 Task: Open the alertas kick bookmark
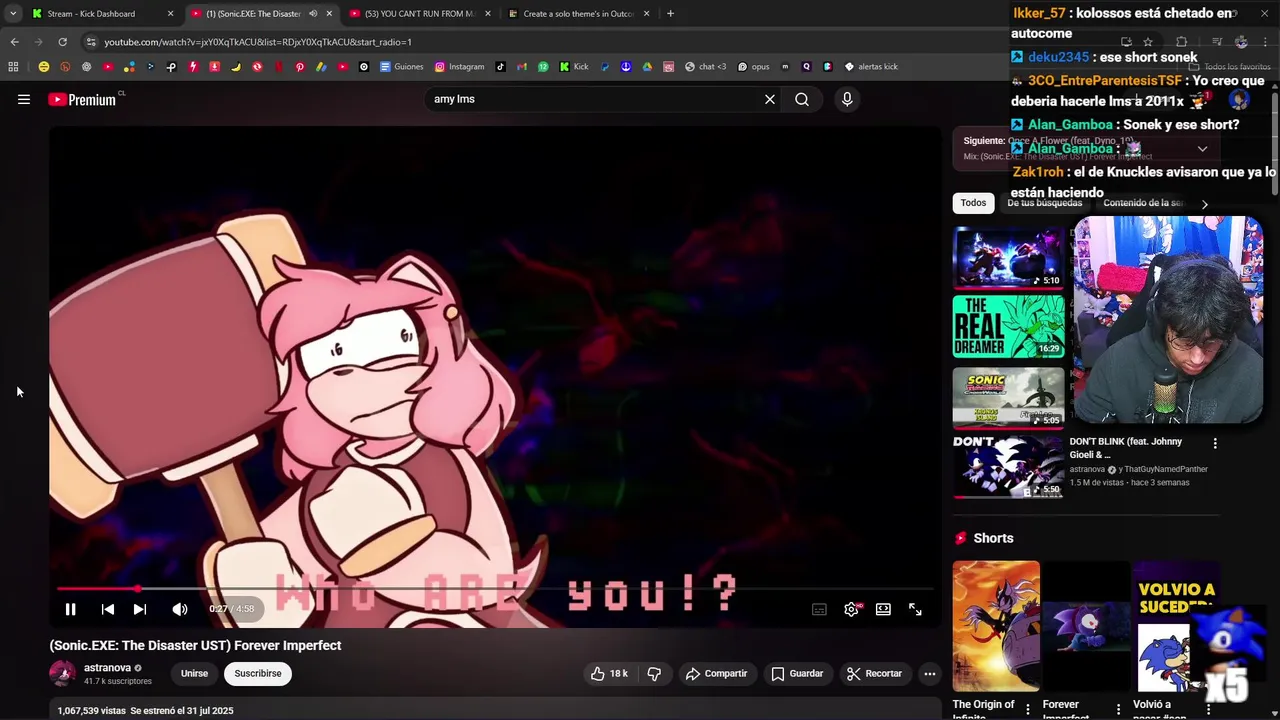pyautogui.click(x=871, y=67)
